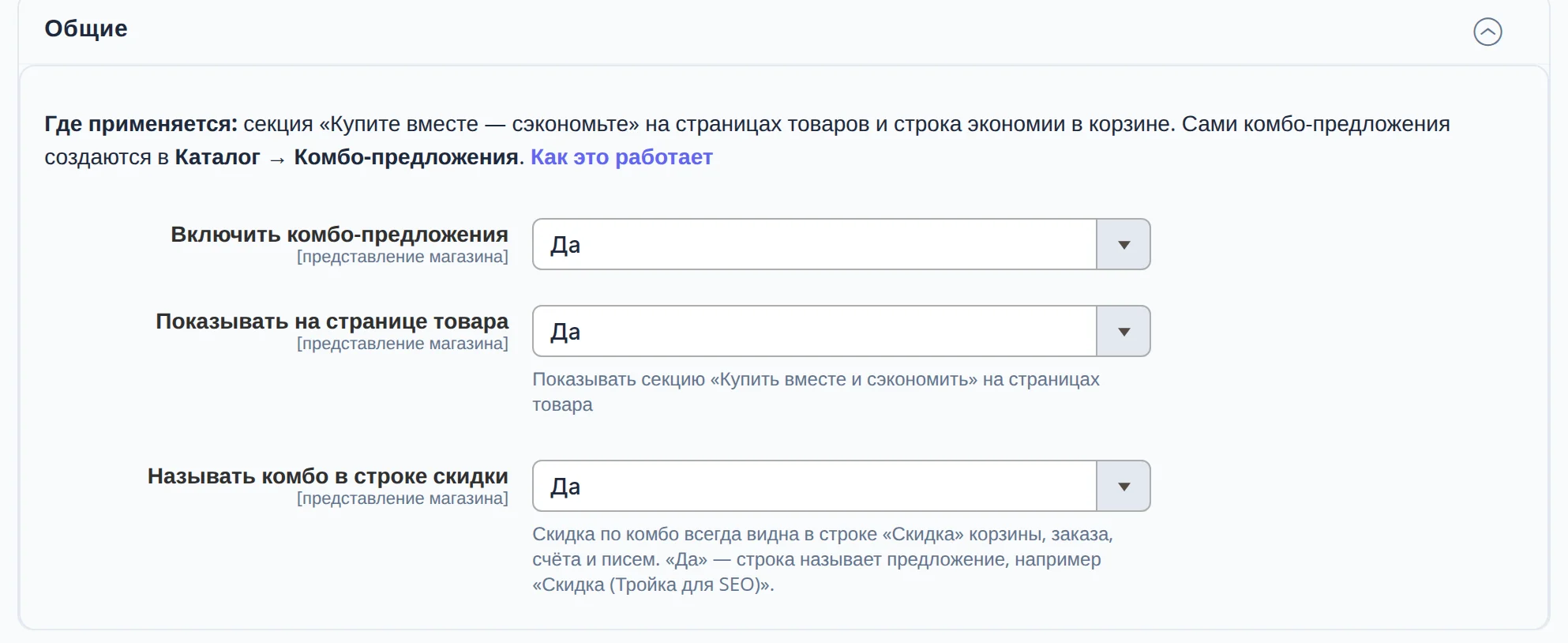This screenshot has height=643, width=1568.
Task: Open the Включить комбо-предложения dropdown
Action: (x=841, y=244)
